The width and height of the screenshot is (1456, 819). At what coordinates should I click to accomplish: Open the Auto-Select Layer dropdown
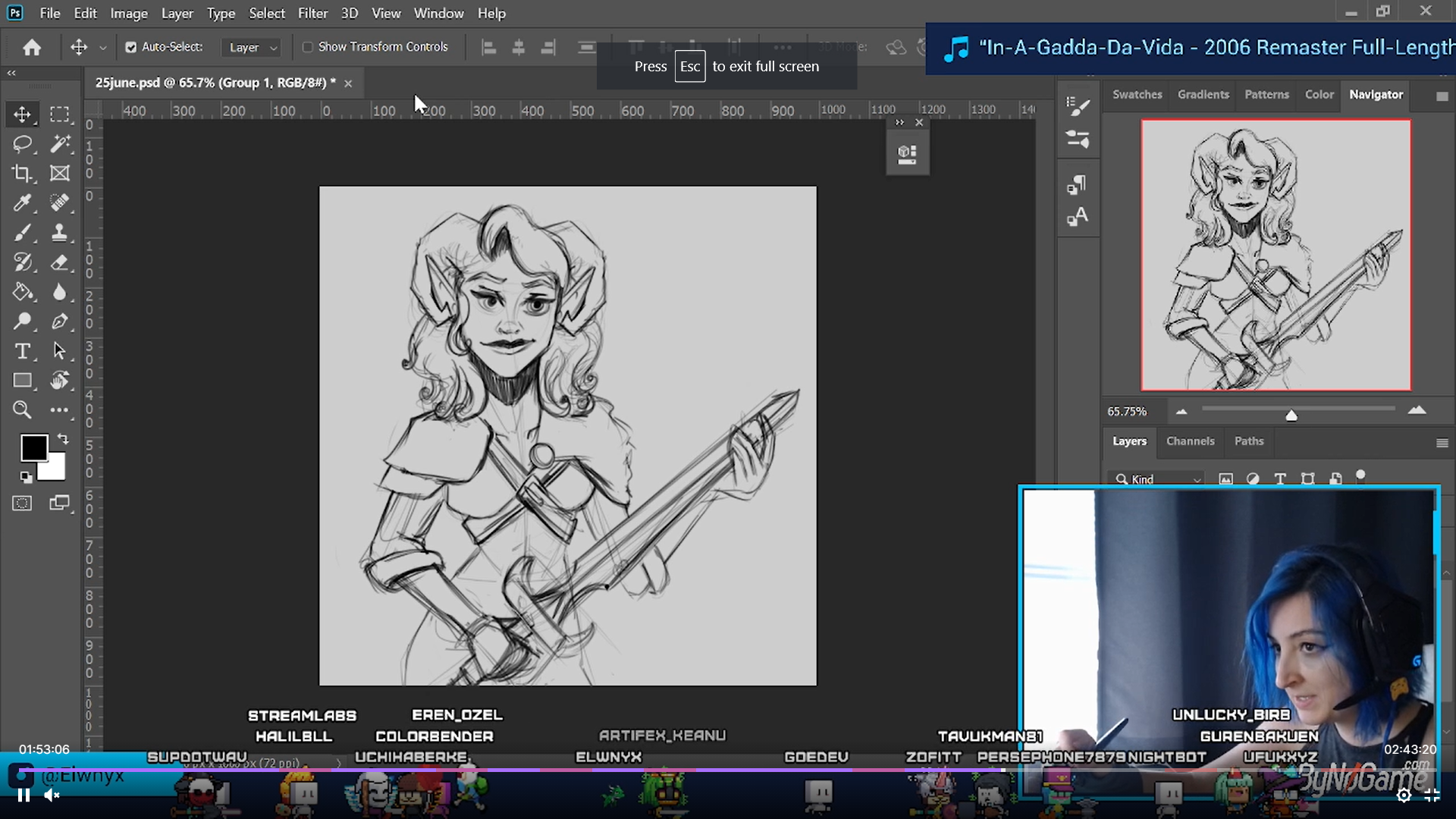[253, 47]
